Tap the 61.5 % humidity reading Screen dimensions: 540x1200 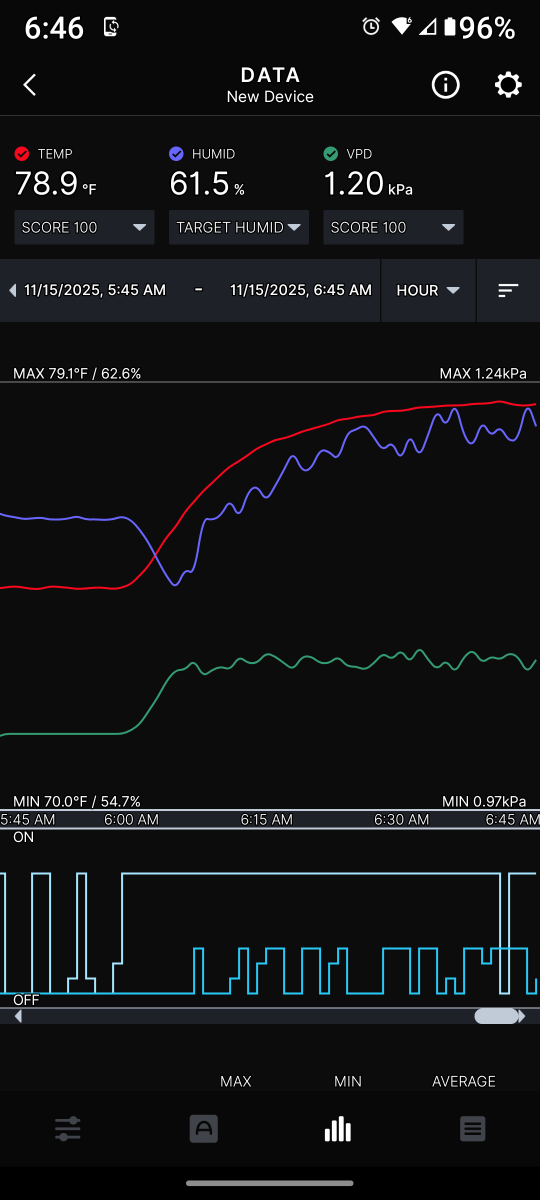(207, 184)
